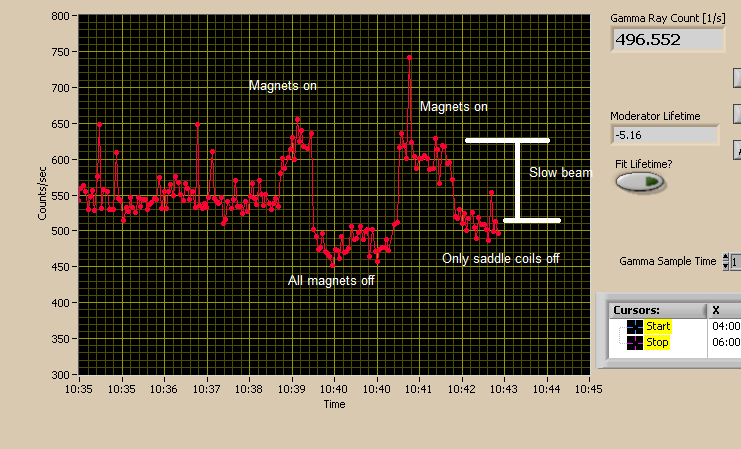The image size is (741, 449).
Task: Click the 'Slow beam' annotation text
Action: 560,173
